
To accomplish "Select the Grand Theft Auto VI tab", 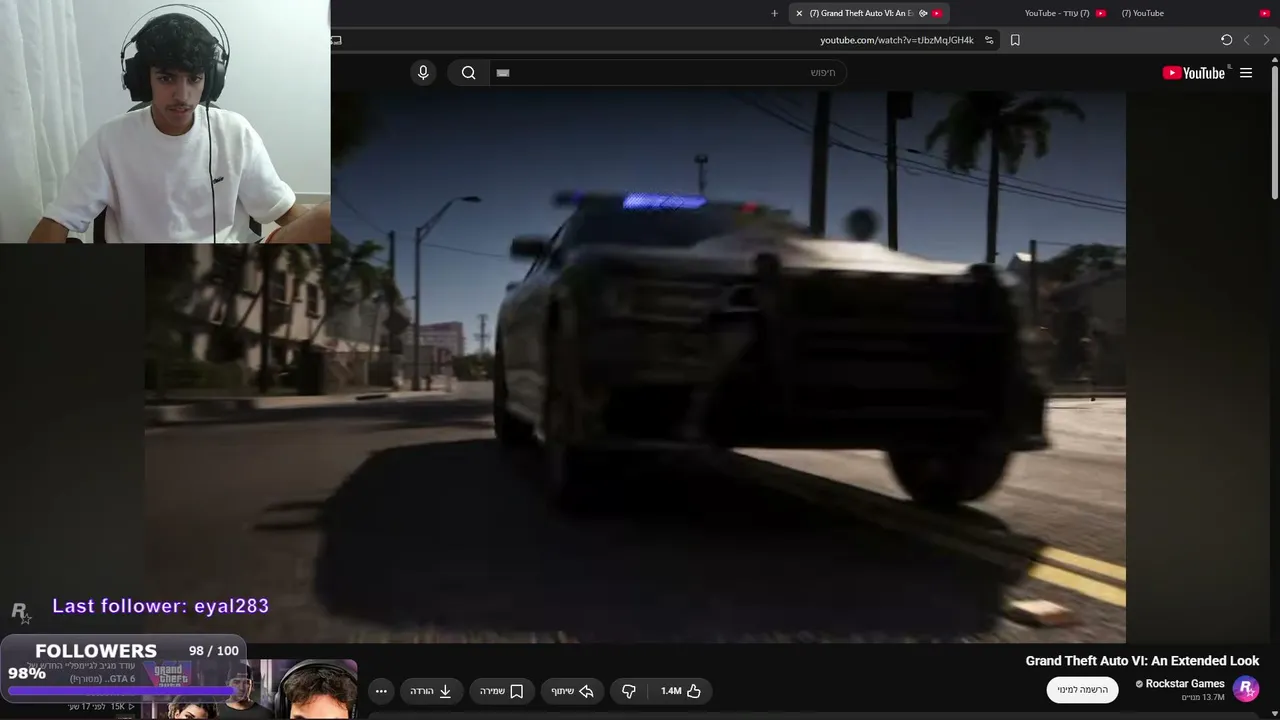I will point(868,13).
